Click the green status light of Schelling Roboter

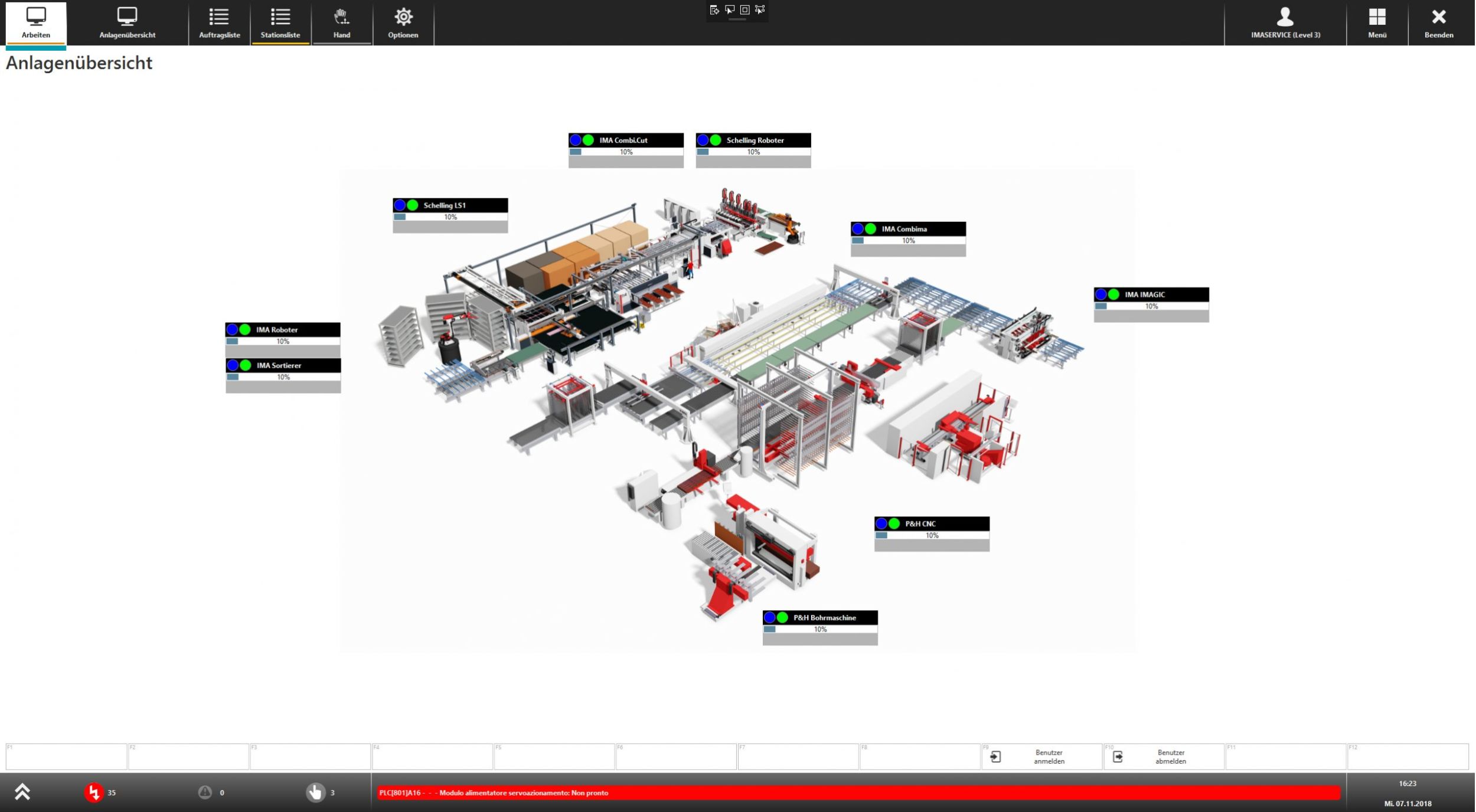(716, 140)
